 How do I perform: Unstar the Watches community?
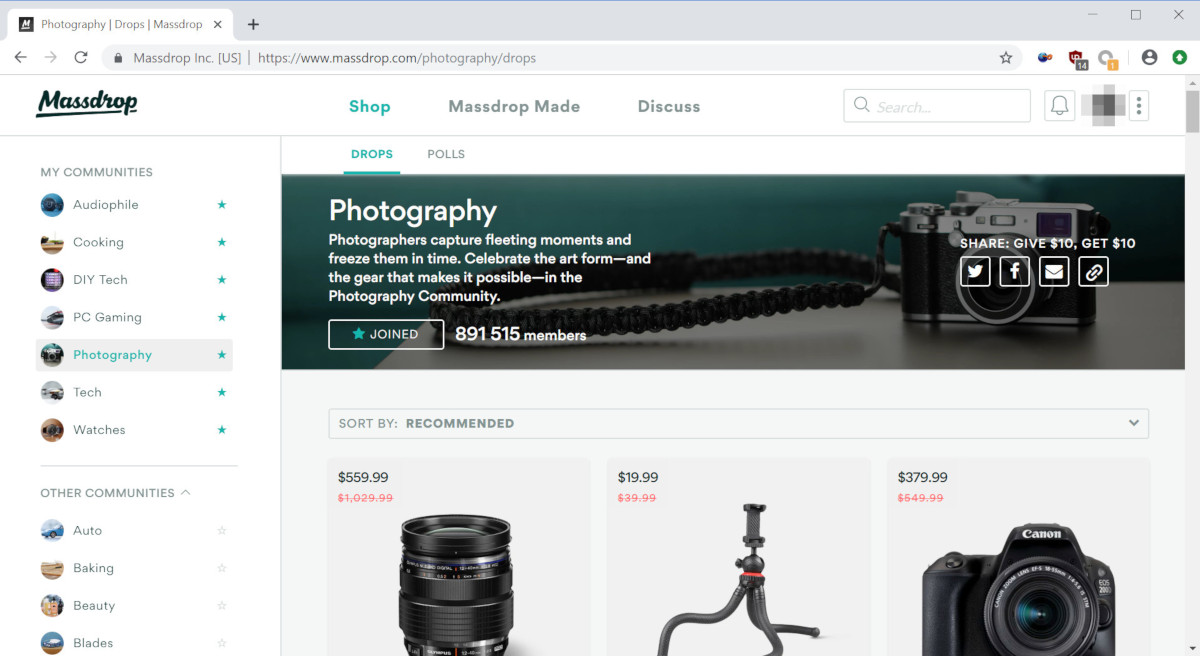click(222, 430)
